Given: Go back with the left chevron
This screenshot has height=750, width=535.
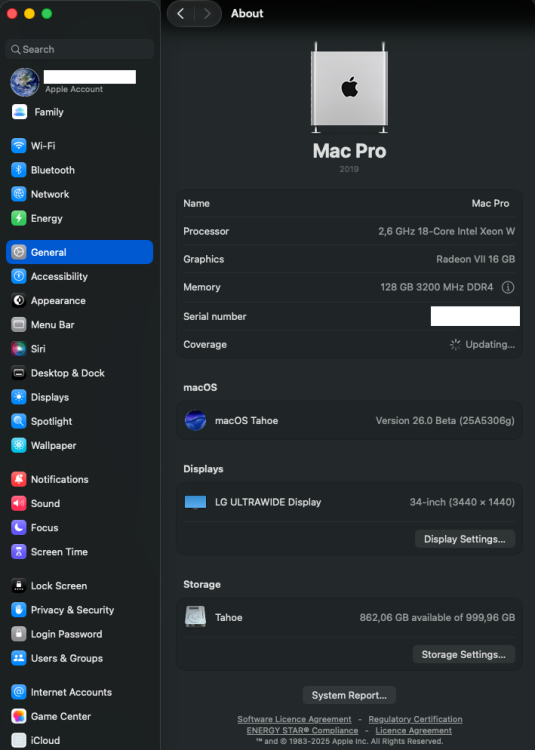Looking at the screenshot, I should pos(181,13).
